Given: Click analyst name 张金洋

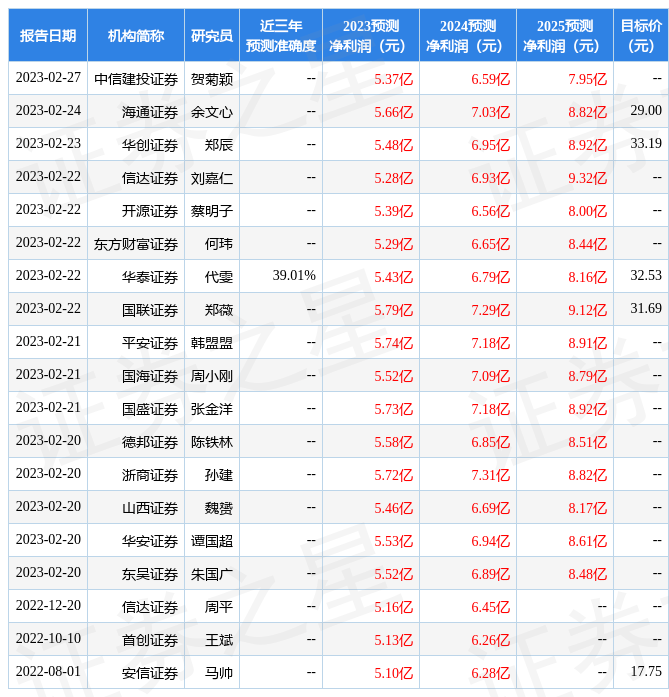Looking at the screenshot, I should [x=212, y=409].
